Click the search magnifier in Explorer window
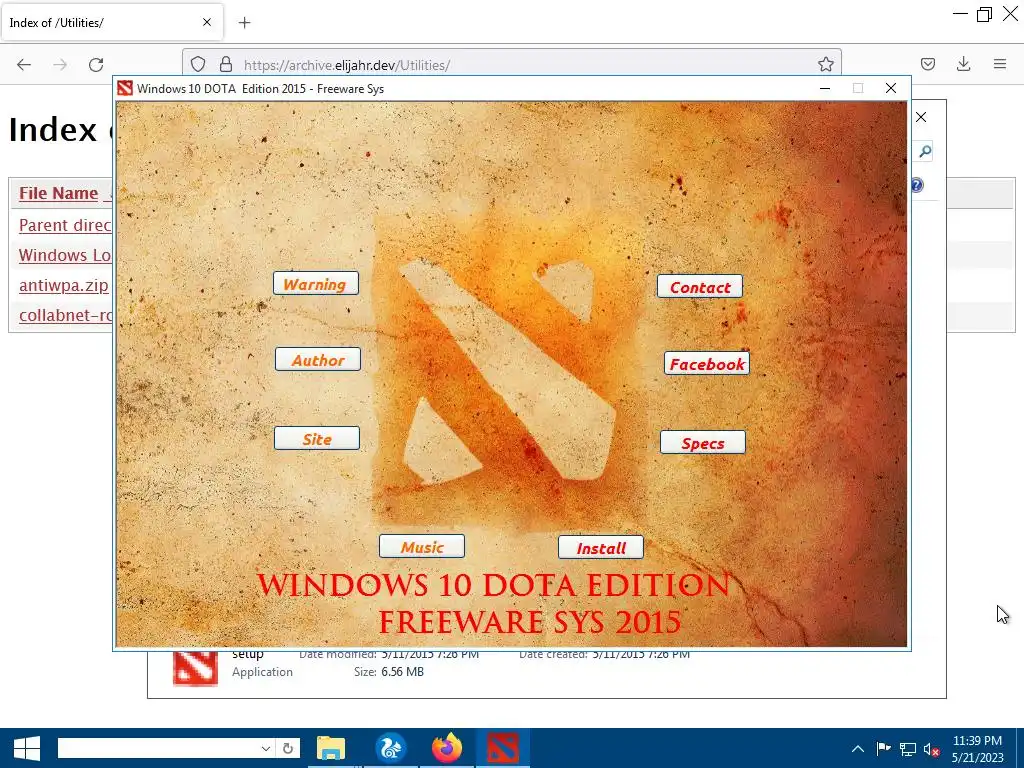The image size is (1024, 768). 925,152
